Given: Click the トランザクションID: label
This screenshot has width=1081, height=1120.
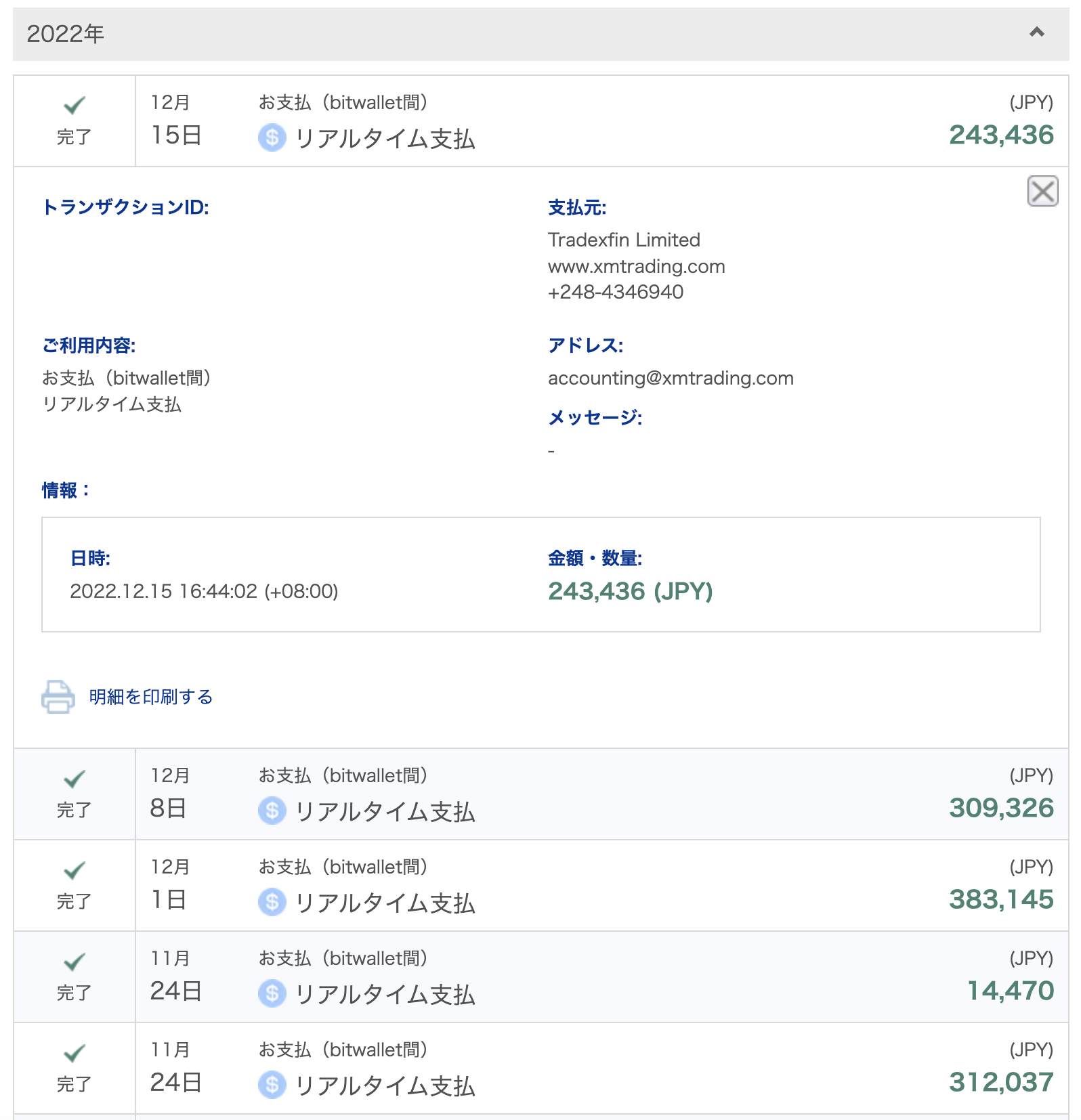Looking at the screenshot, I should [126, 207].
